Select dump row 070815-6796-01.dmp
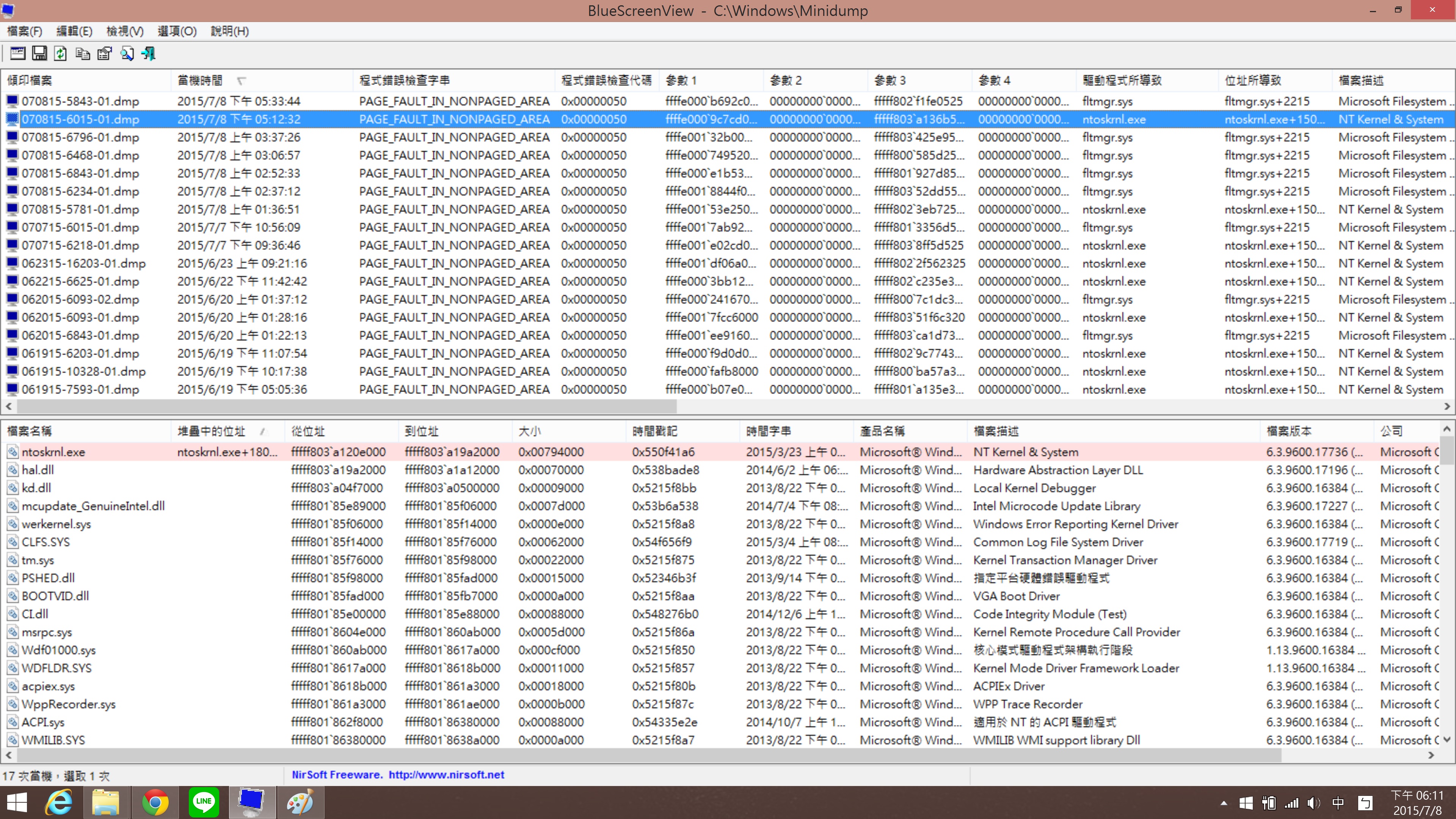The image size is (1456, 819). coord(728,137)
